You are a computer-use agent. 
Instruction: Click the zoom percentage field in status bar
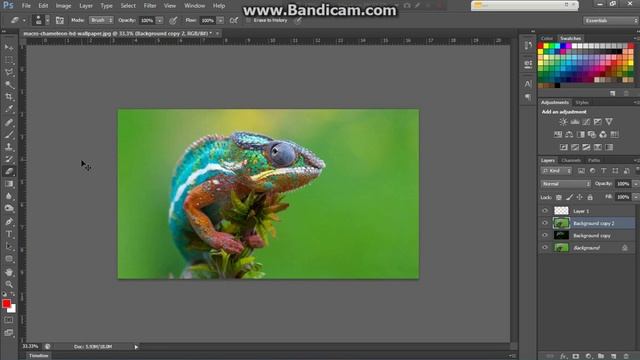30,346
